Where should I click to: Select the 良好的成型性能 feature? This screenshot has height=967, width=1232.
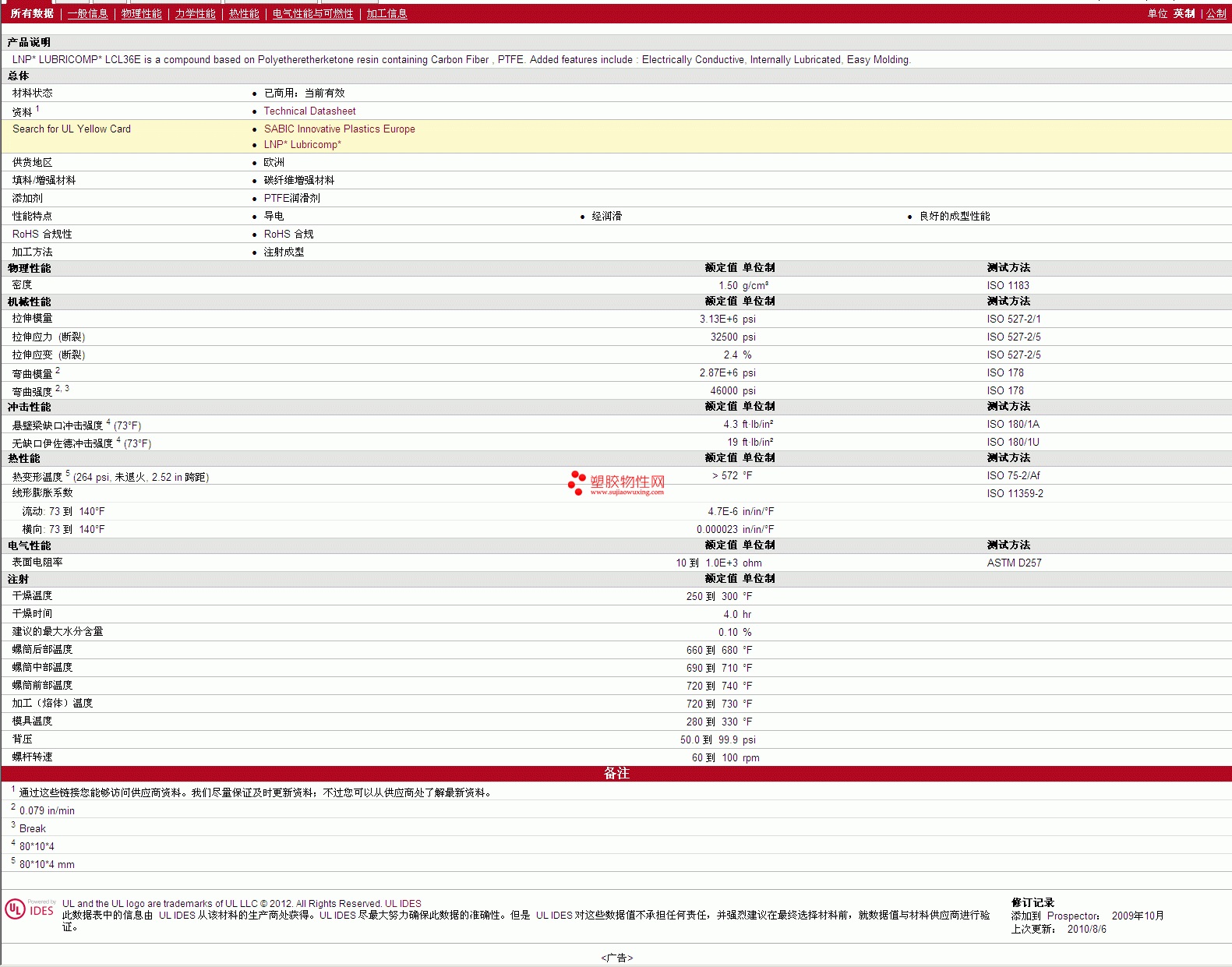955,216
